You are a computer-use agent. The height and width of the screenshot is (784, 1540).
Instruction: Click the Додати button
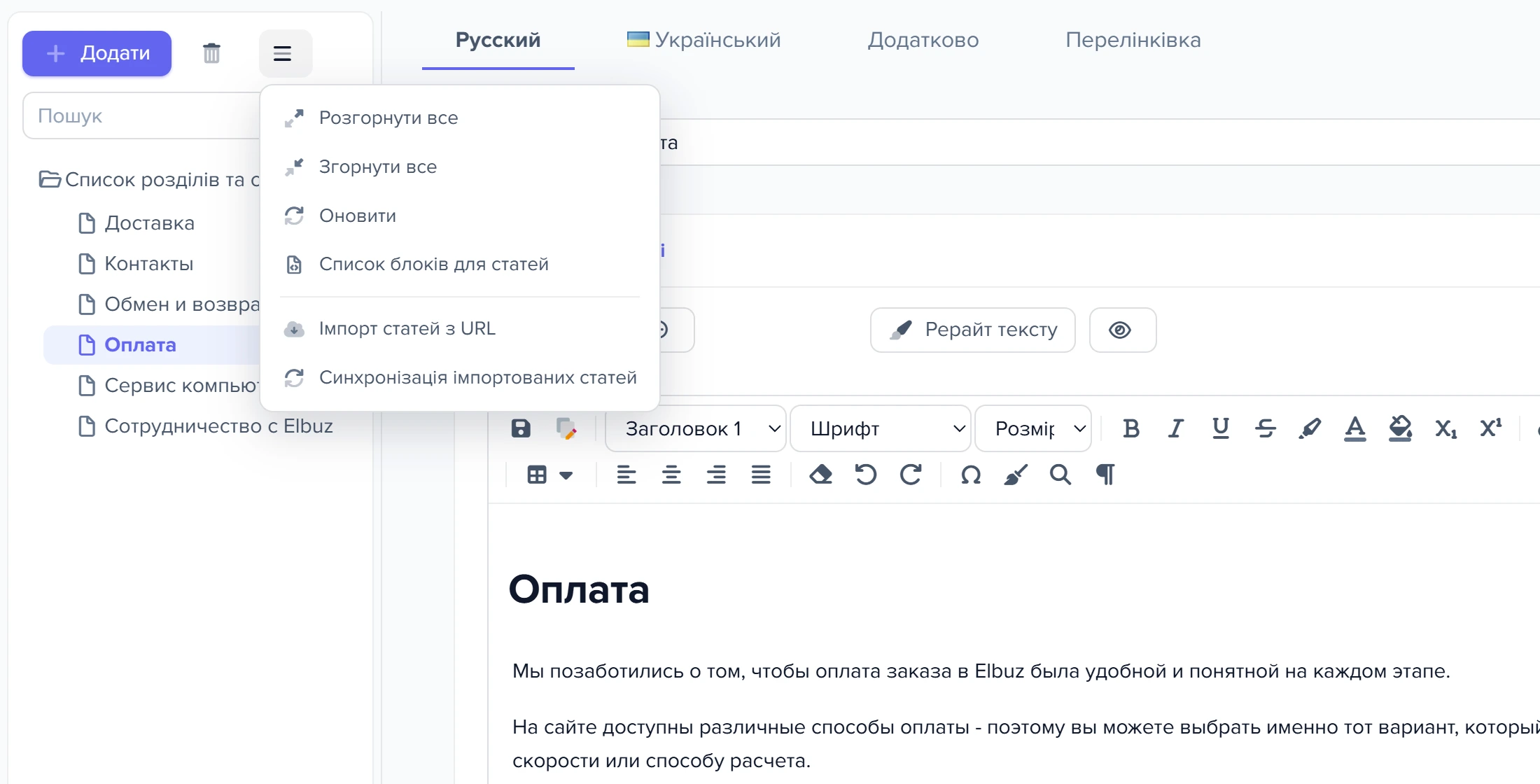pyautogui.click(x=97, y=53)
